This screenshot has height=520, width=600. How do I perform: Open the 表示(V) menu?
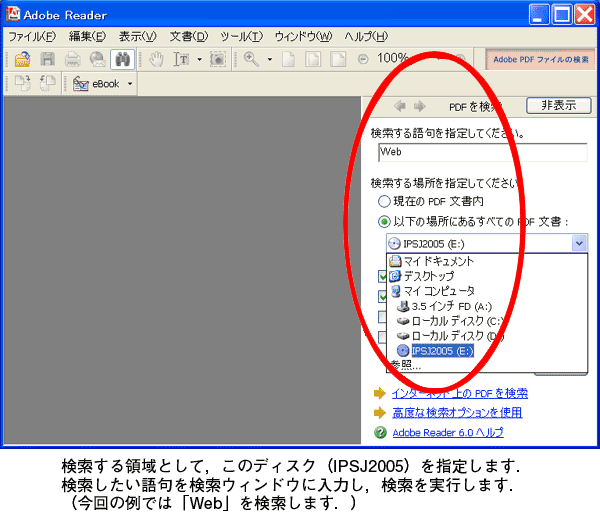pos(138,37)
